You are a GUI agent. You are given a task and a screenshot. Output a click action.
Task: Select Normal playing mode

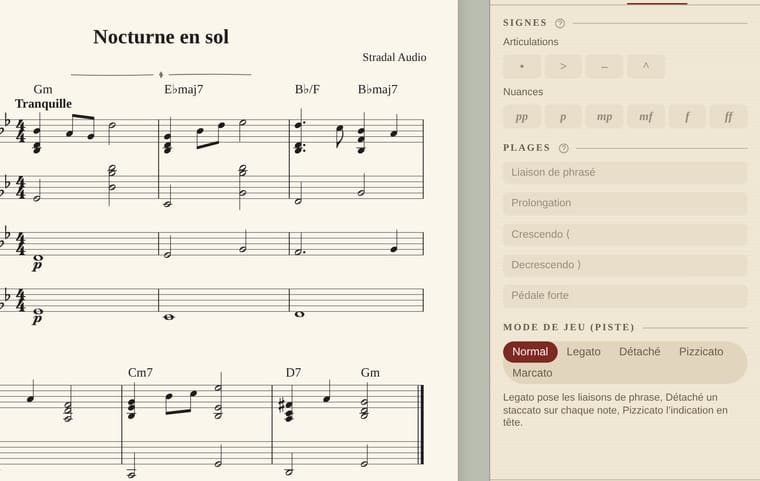click(530, 352)
